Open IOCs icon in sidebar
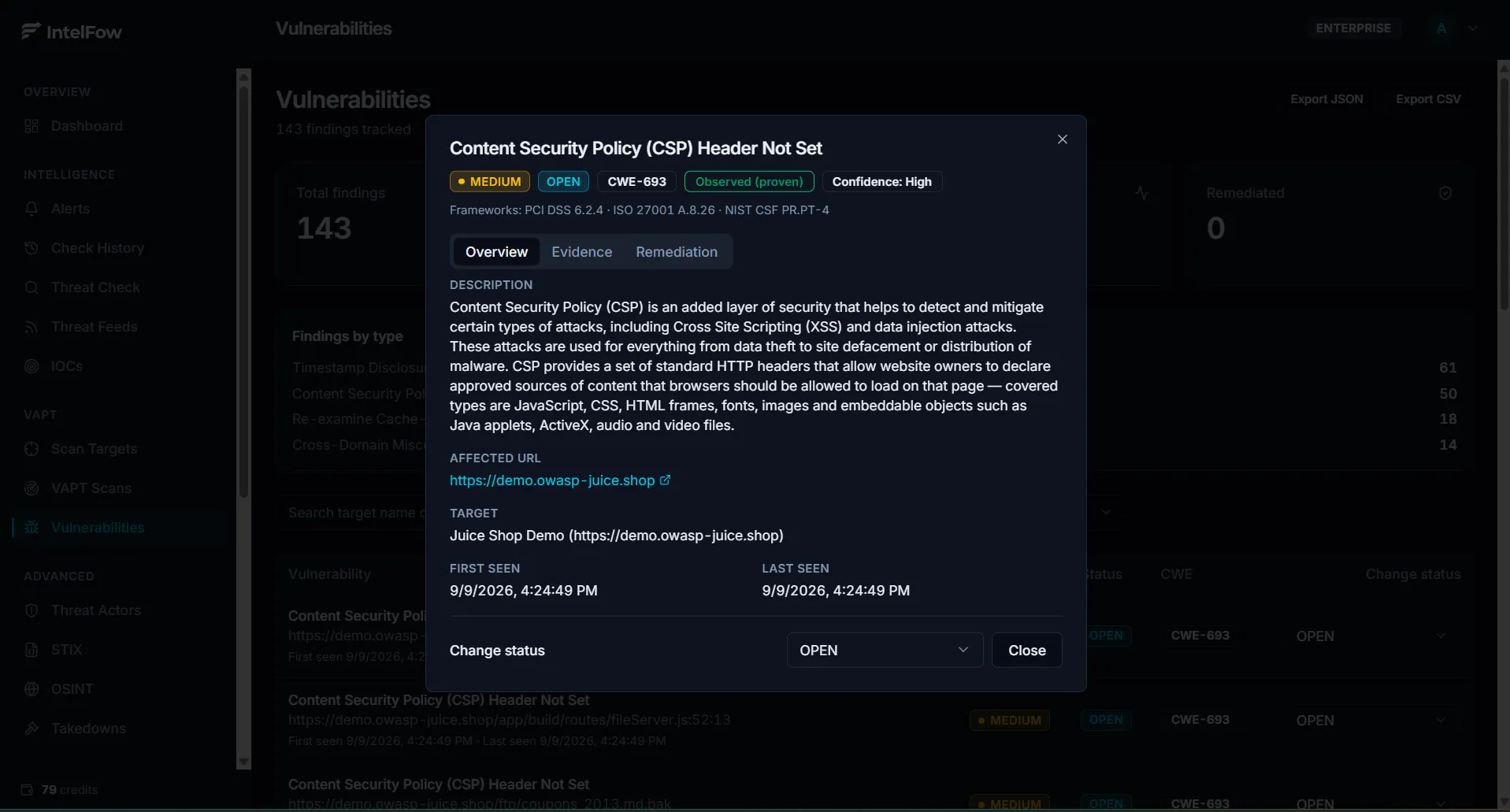1510x812 pixels. (32, 366)
